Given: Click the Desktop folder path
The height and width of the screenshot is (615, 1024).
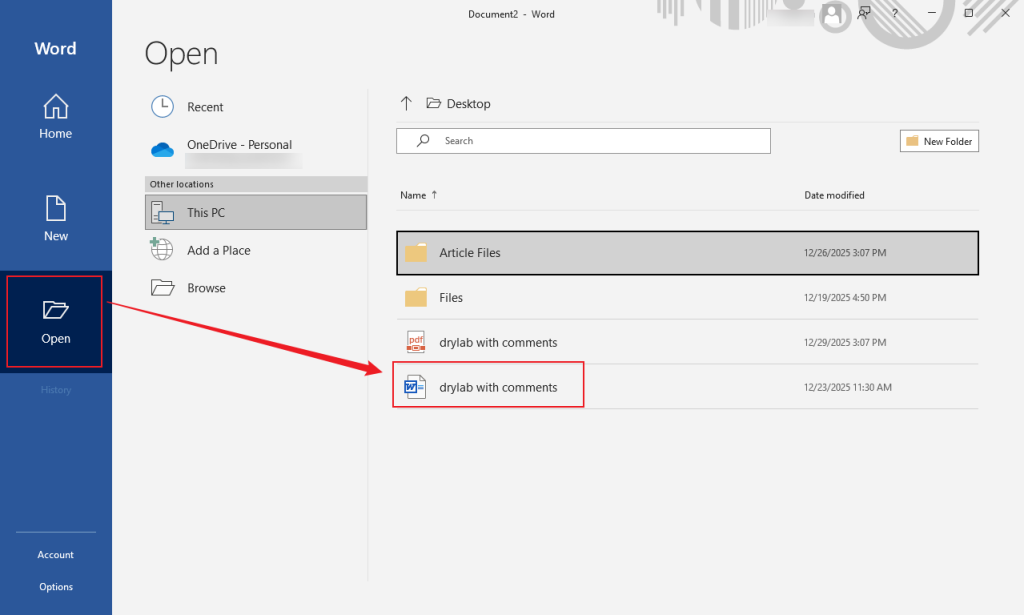Looking at the screenshot, I should 468,104.
